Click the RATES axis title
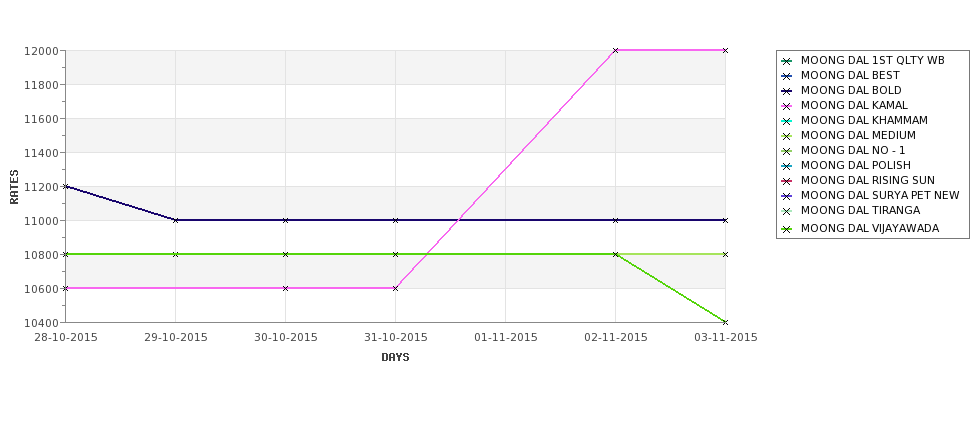 [x=14, y=187]
